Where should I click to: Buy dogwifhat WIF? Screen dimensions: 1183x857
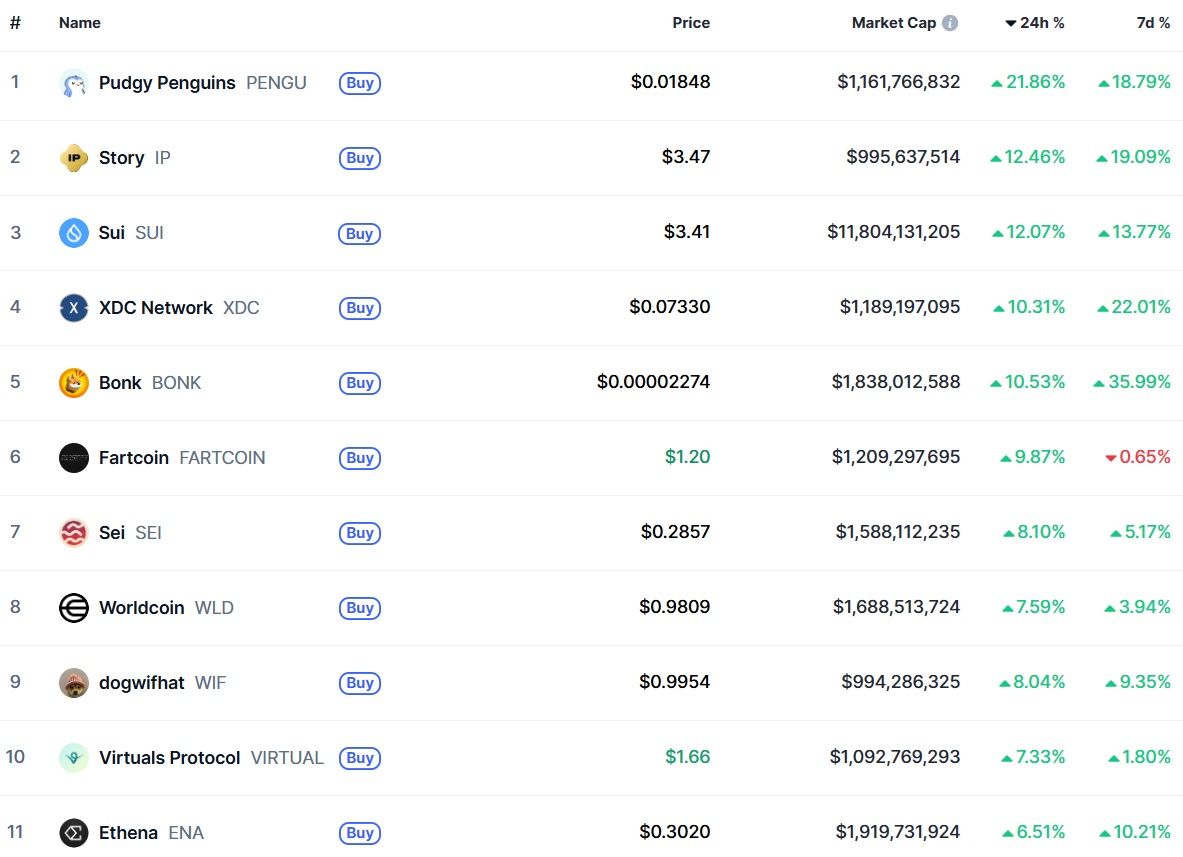(x=360, y=683)
